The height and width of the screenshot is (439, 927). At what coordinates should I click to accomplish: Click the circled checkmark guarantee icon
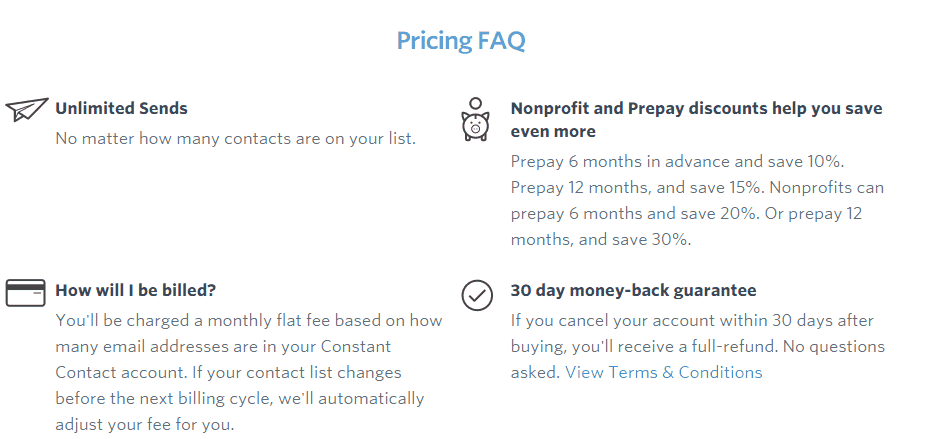pos(477,295)
